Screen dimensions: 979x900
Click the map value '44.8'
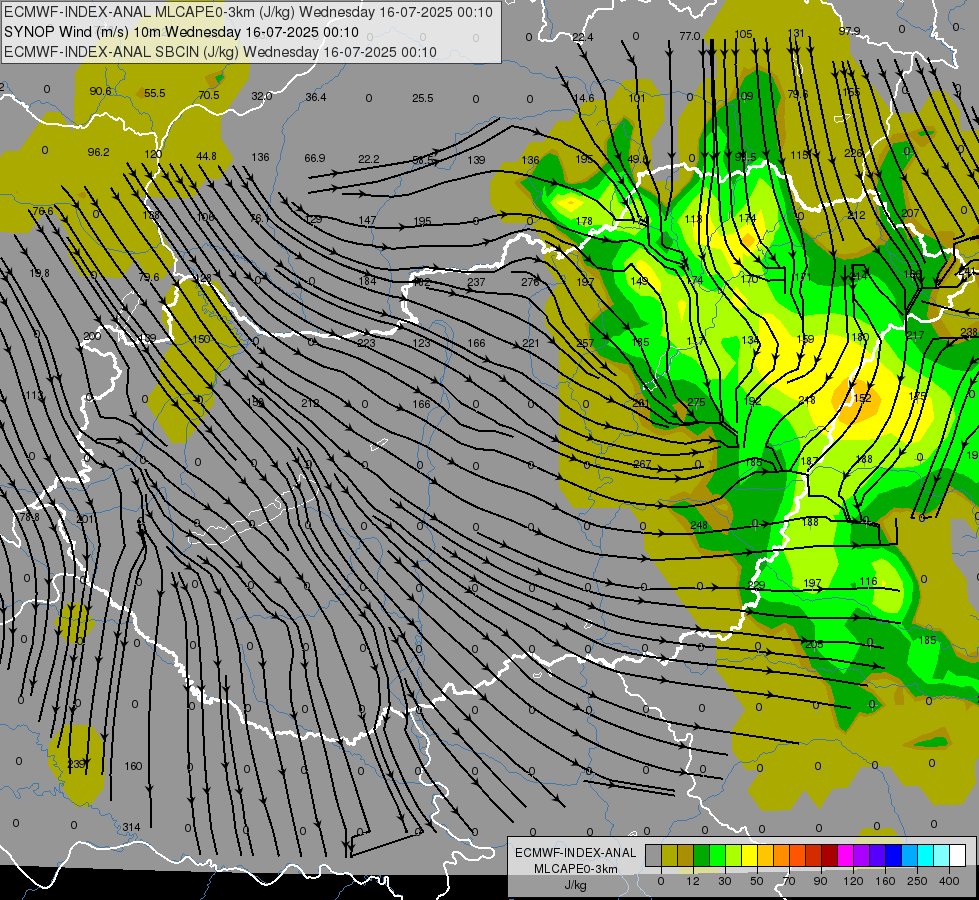(x=206, y=156)
